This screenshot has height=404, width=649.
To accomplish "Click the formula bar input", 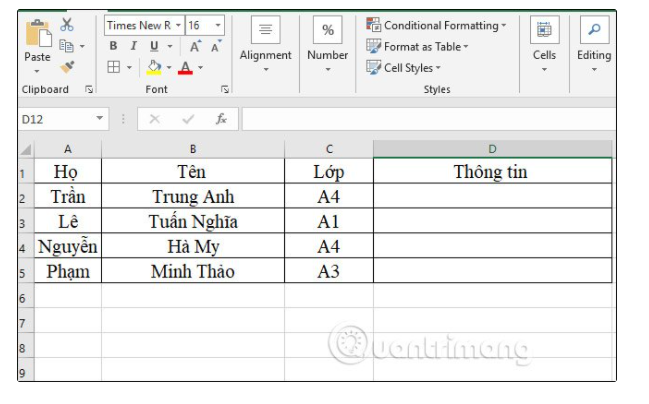I will (x=429, y=119).
